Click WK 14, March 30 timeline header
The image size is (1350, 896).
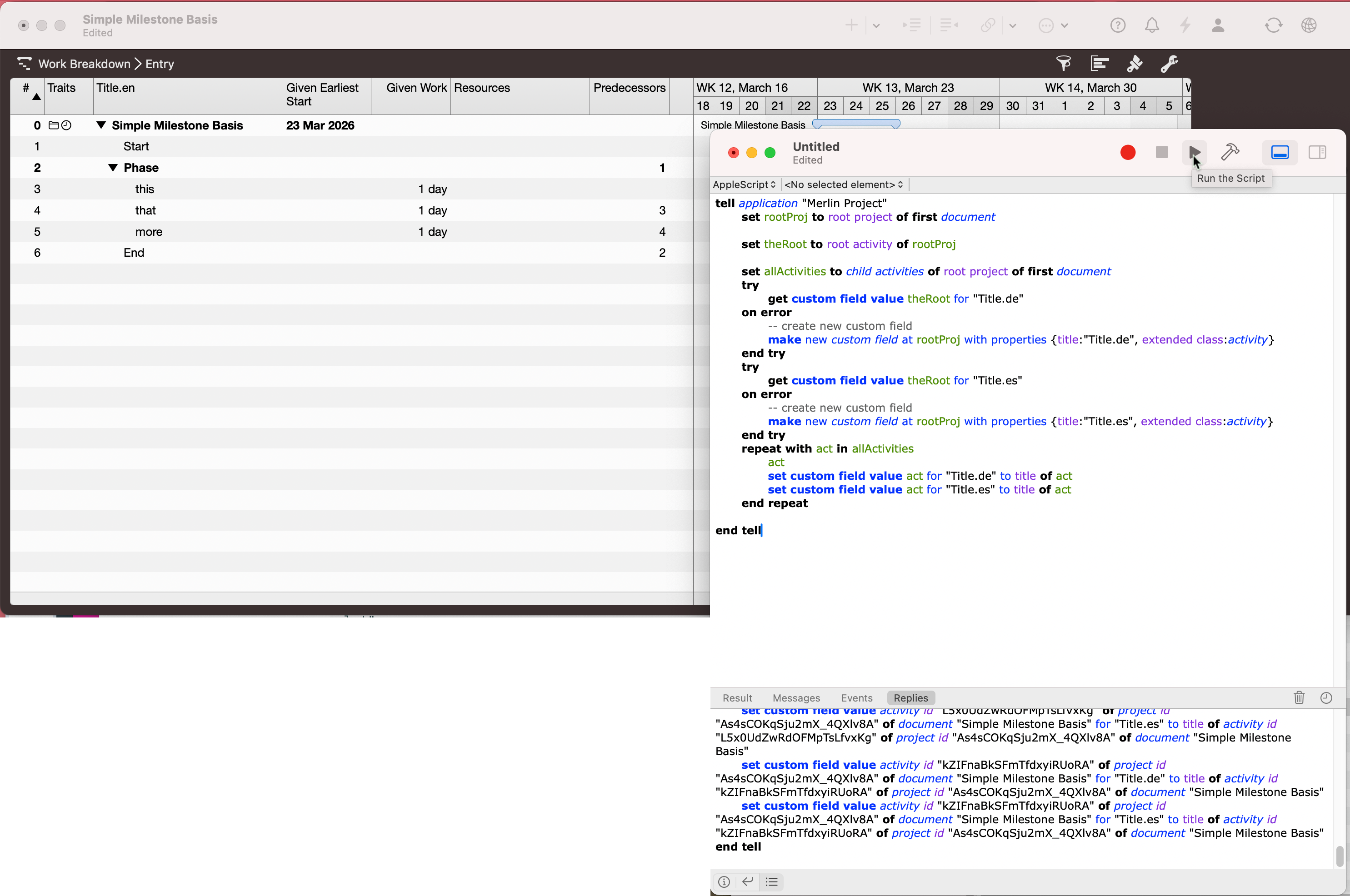click(x=1090, y=87)
